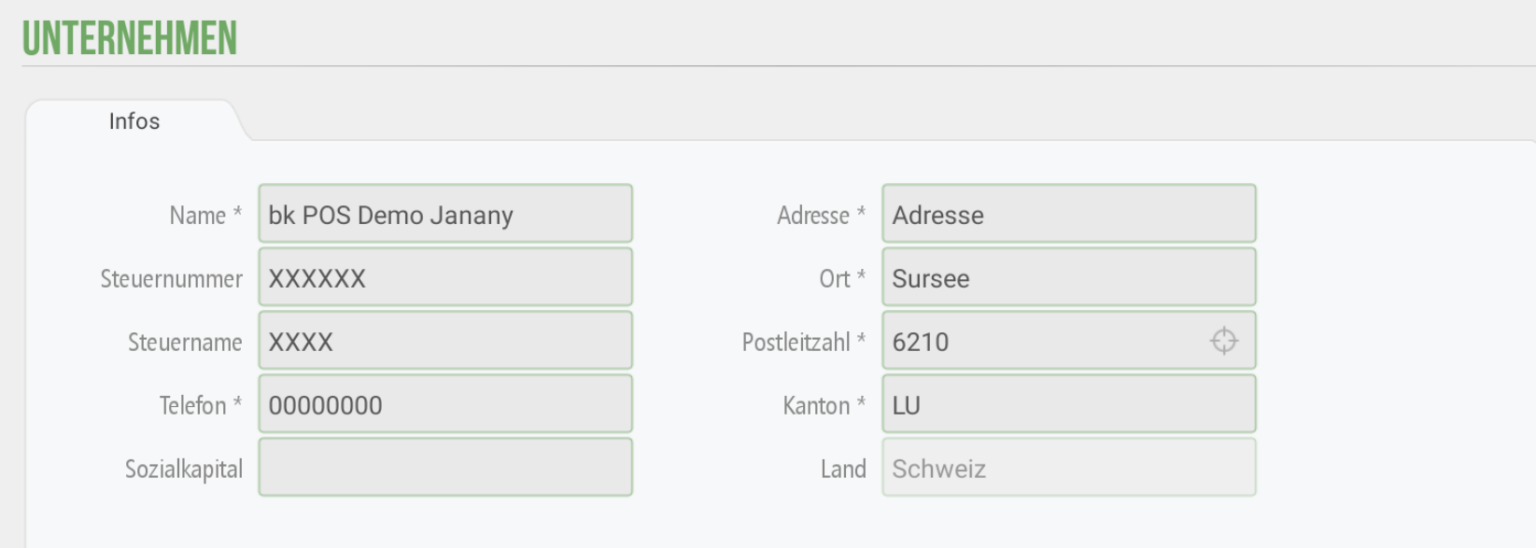Click the Postleitzahl * label
Screen dimensions: 1536x548
804,342
